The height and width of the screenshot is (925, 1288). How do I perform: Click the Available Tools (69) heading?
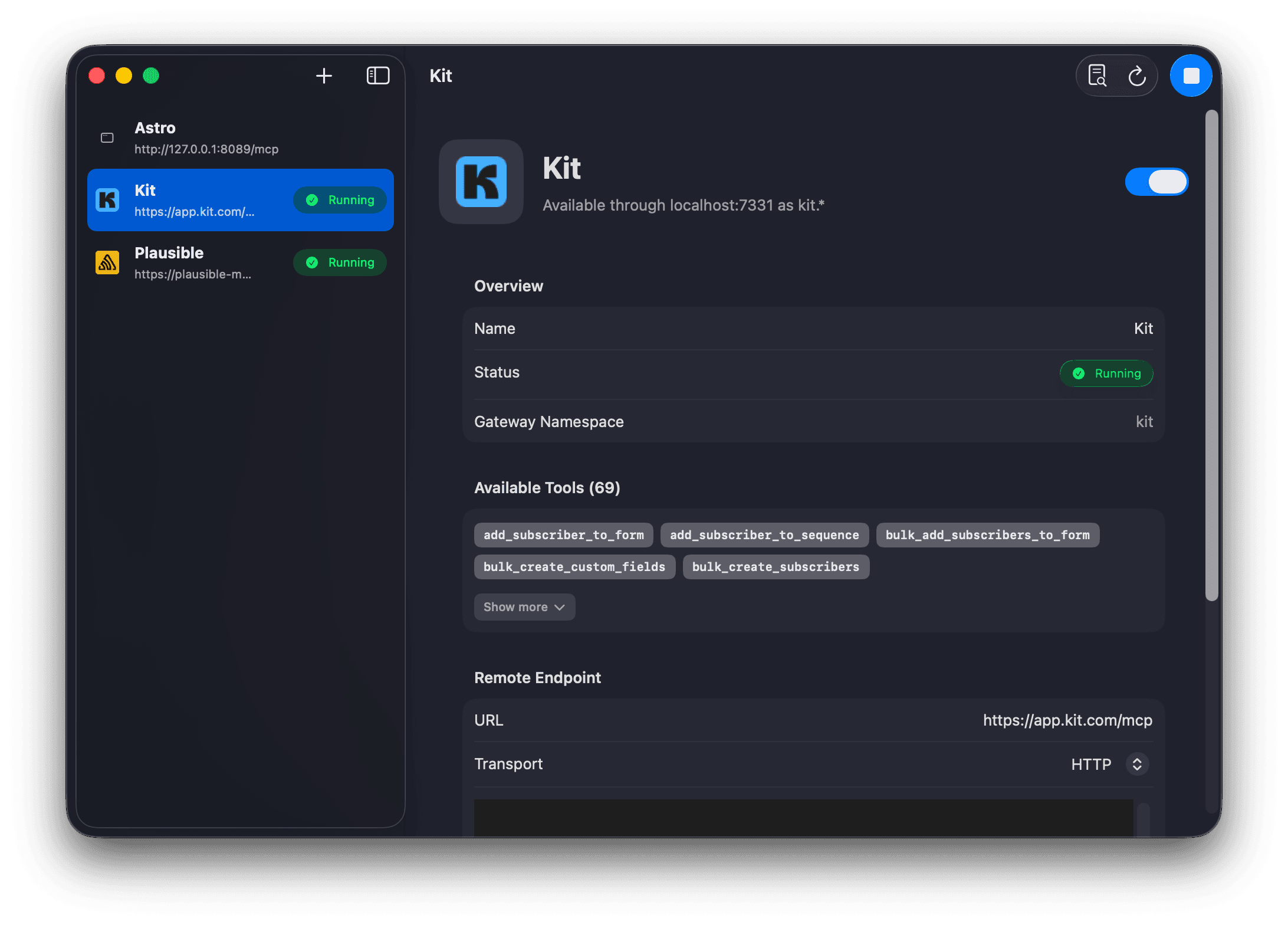pyautogui.click(x=547, y=488)
